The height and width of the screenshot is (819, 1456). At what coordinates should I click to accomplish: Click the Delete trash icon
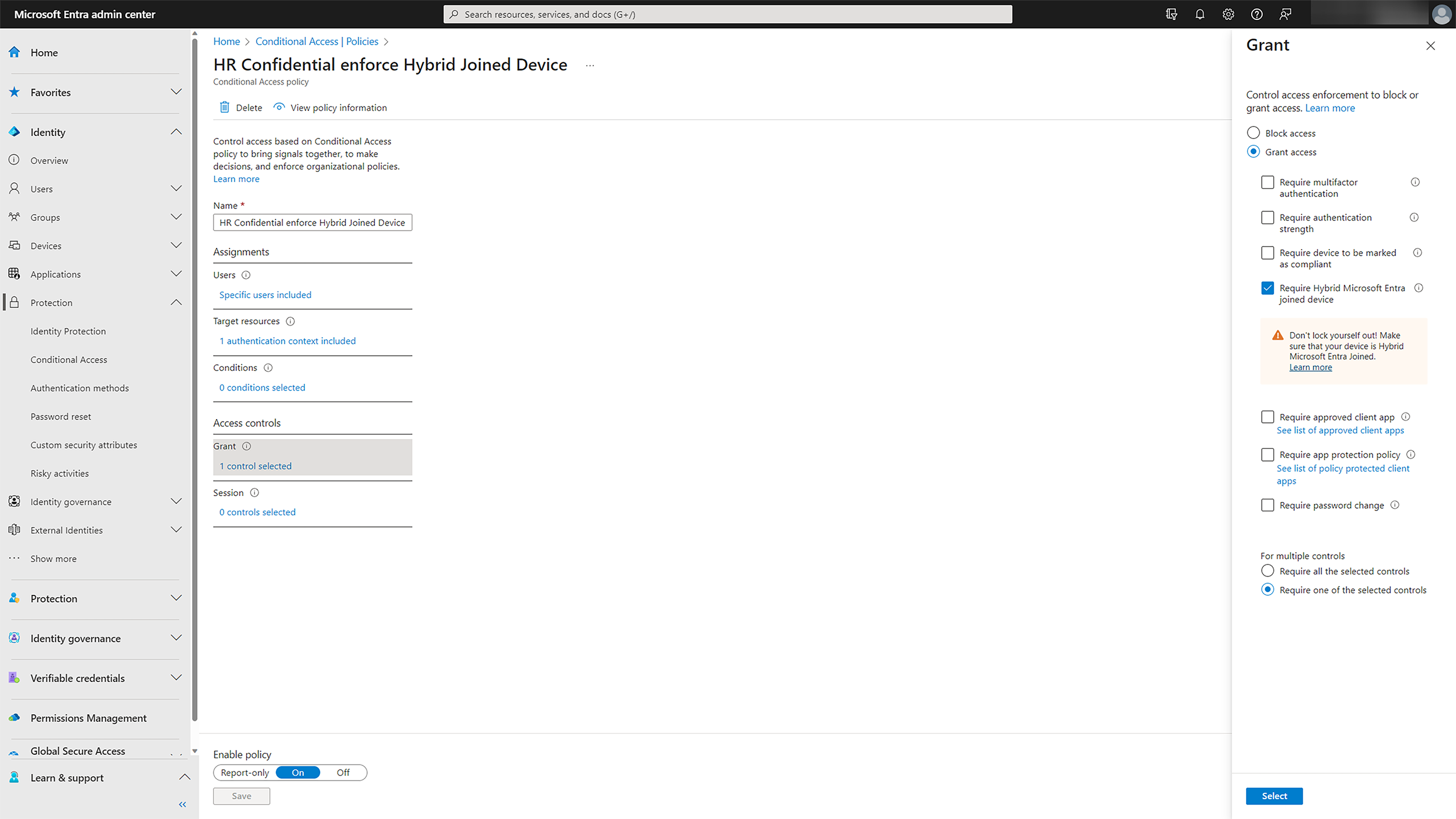[x=225, y=107]
